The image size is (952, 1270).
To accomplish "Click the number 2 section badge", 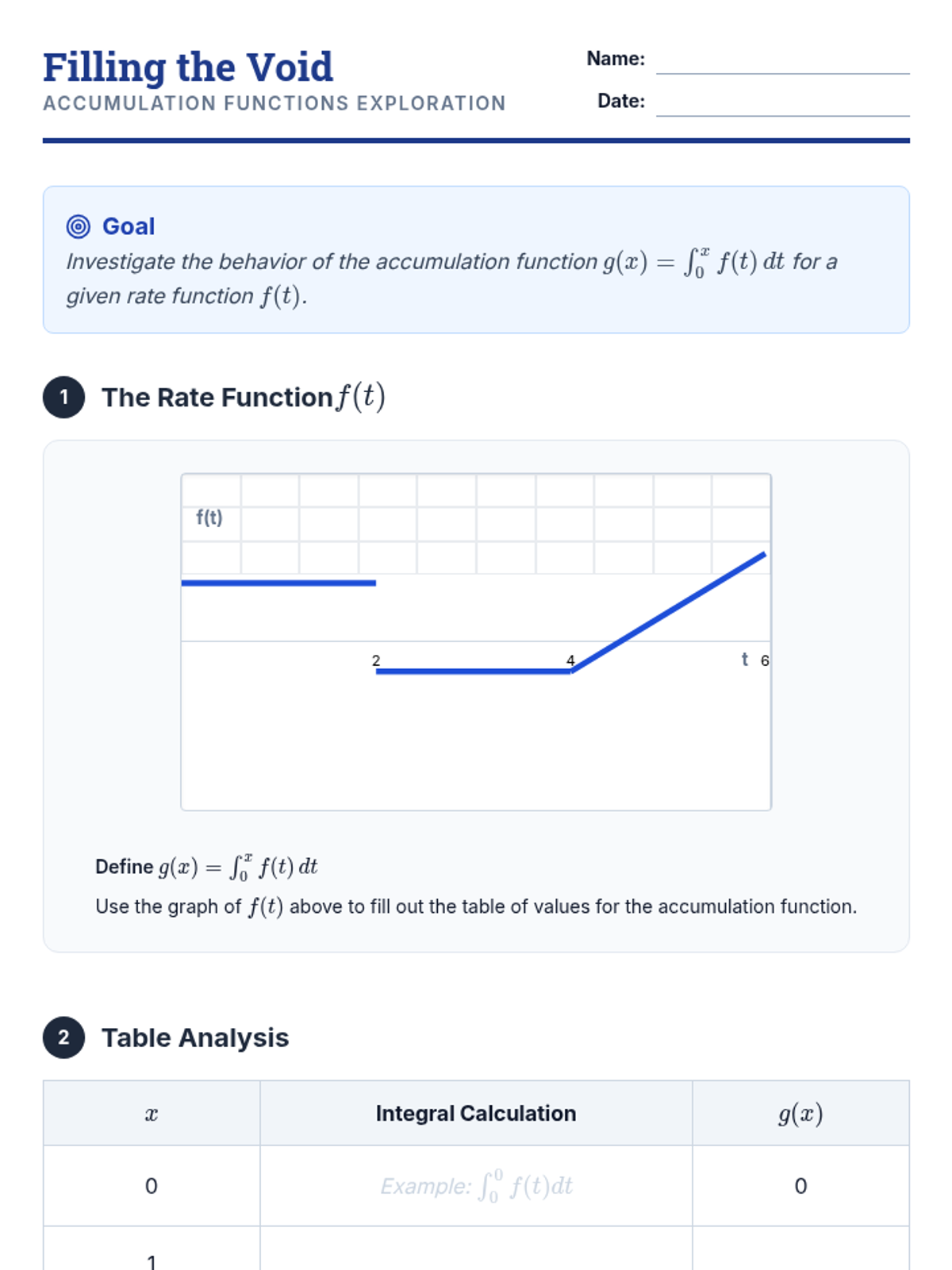I will 64,1037.
